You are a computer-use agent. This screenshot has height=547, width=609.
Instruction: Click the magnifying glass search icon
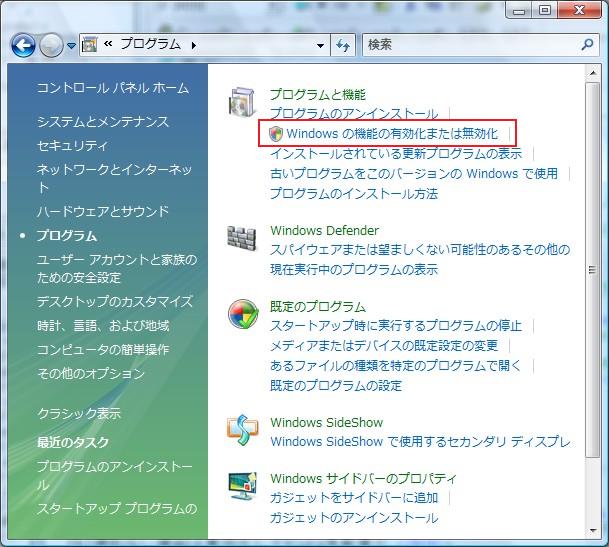tap(587, 45)
